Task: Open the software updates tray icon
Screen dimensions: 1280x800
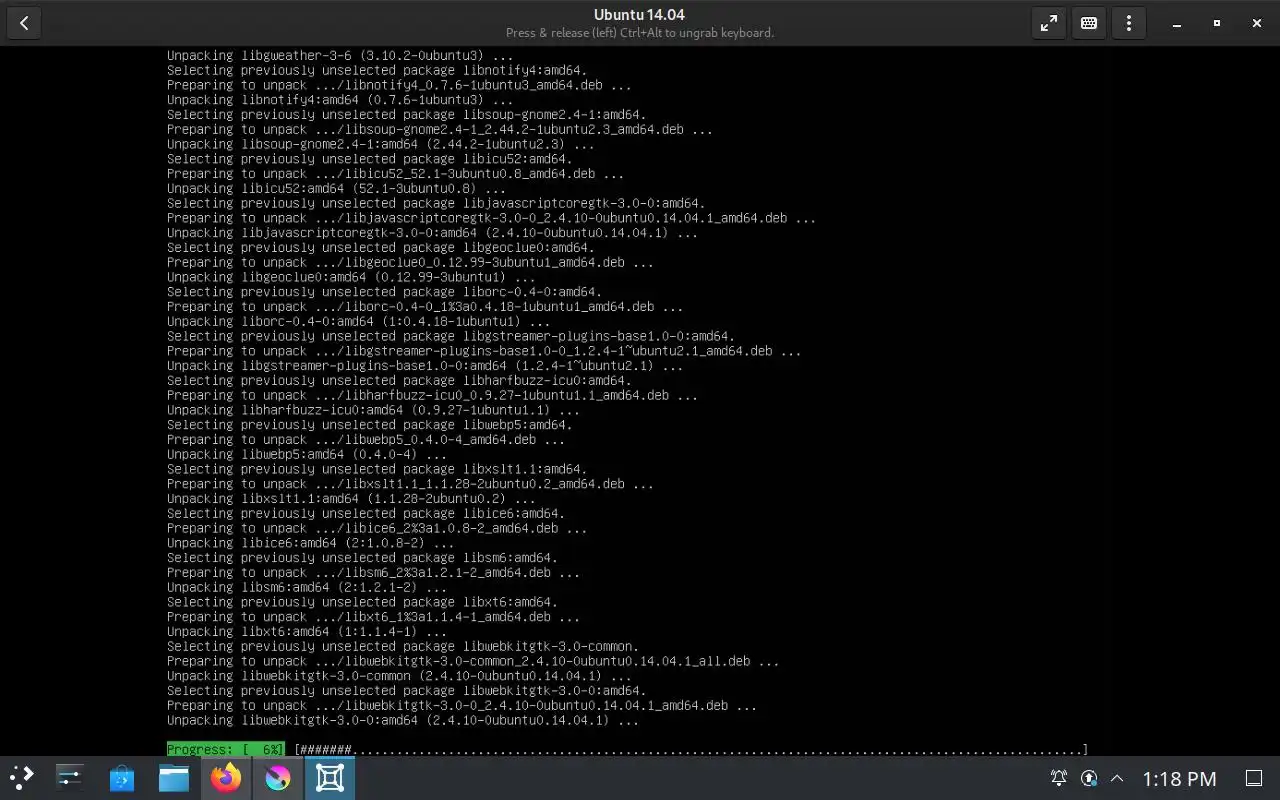Action: click(x=1089, y=778)
